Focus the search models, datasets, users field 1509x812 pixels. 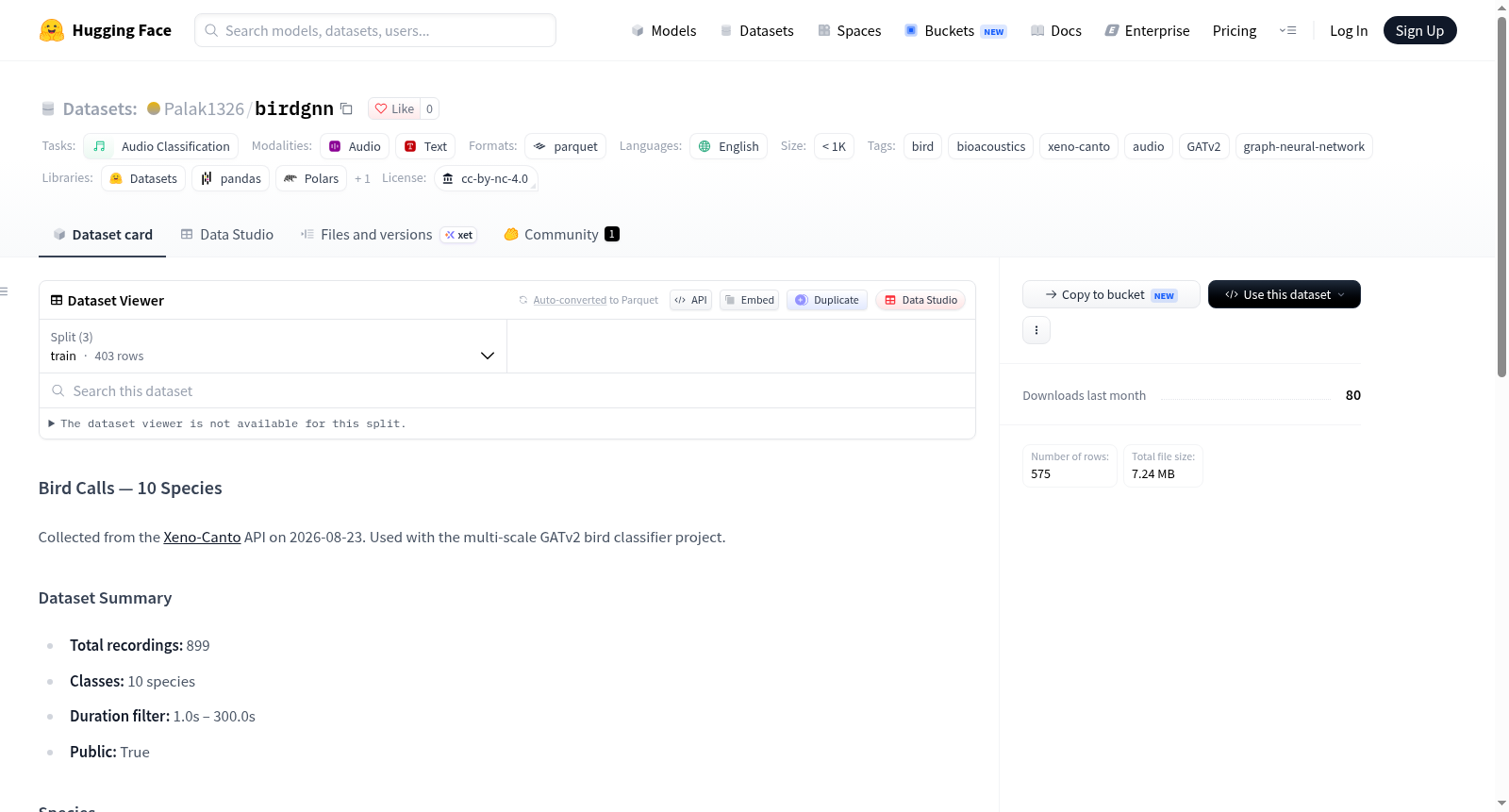375,30
